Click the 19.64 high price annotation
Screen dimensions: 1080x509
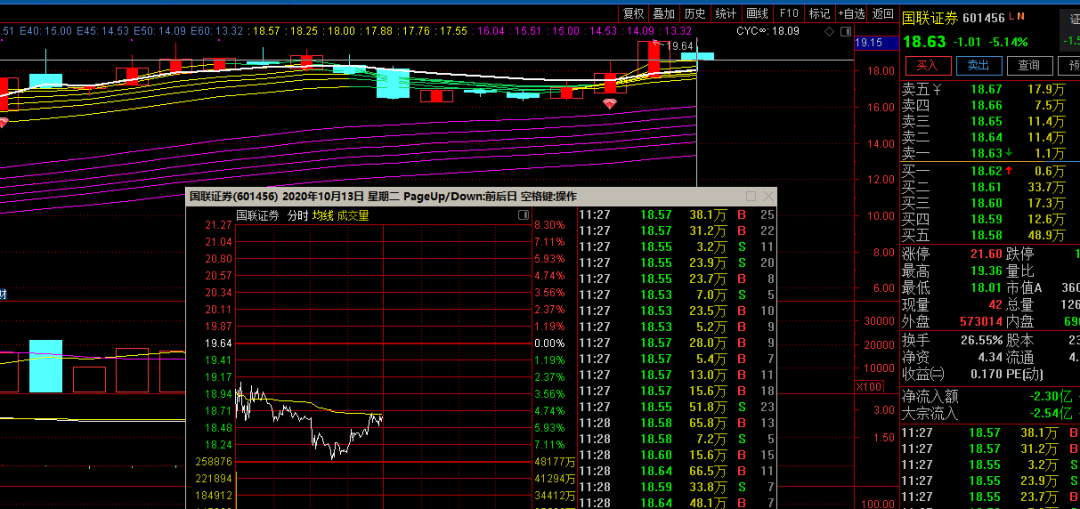tap(678, 46)
